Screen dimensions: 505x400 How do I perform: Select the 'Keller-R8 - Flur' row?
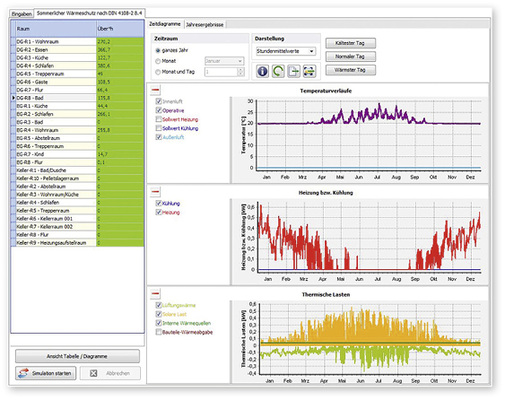[77, 235]
